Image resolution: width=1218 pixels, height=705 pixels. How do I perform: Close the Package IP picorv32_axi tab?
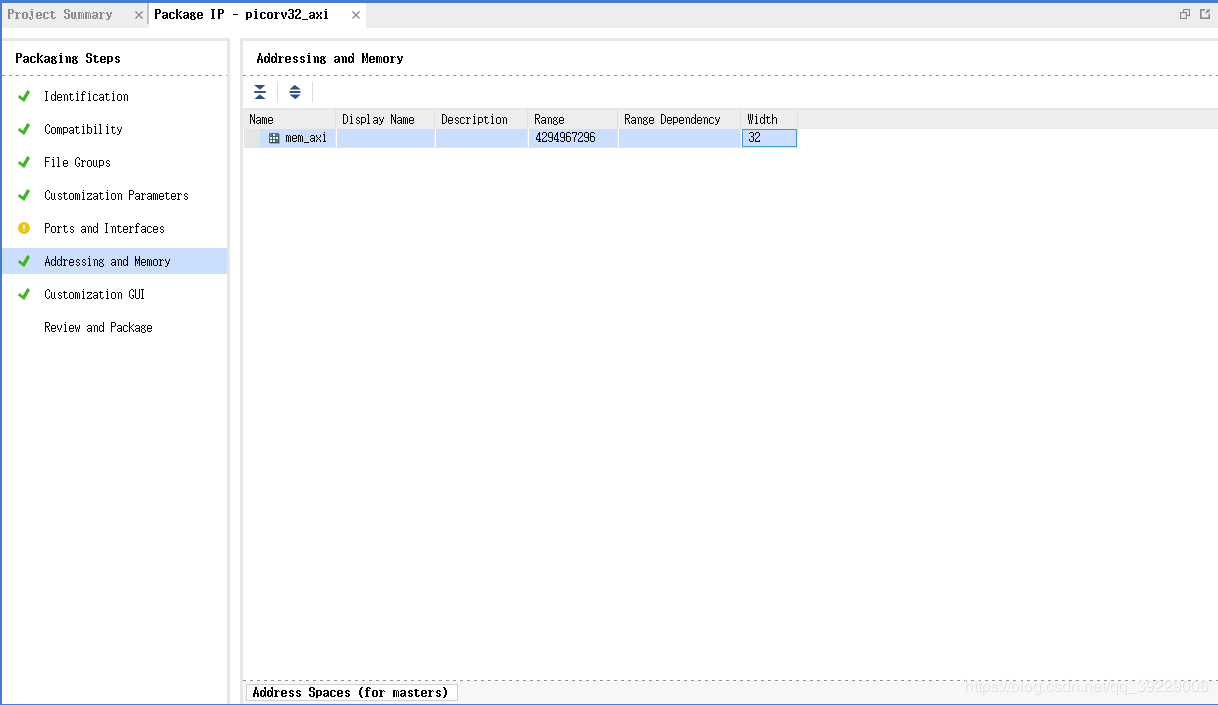pyautogui.click(x=355, y=15)
